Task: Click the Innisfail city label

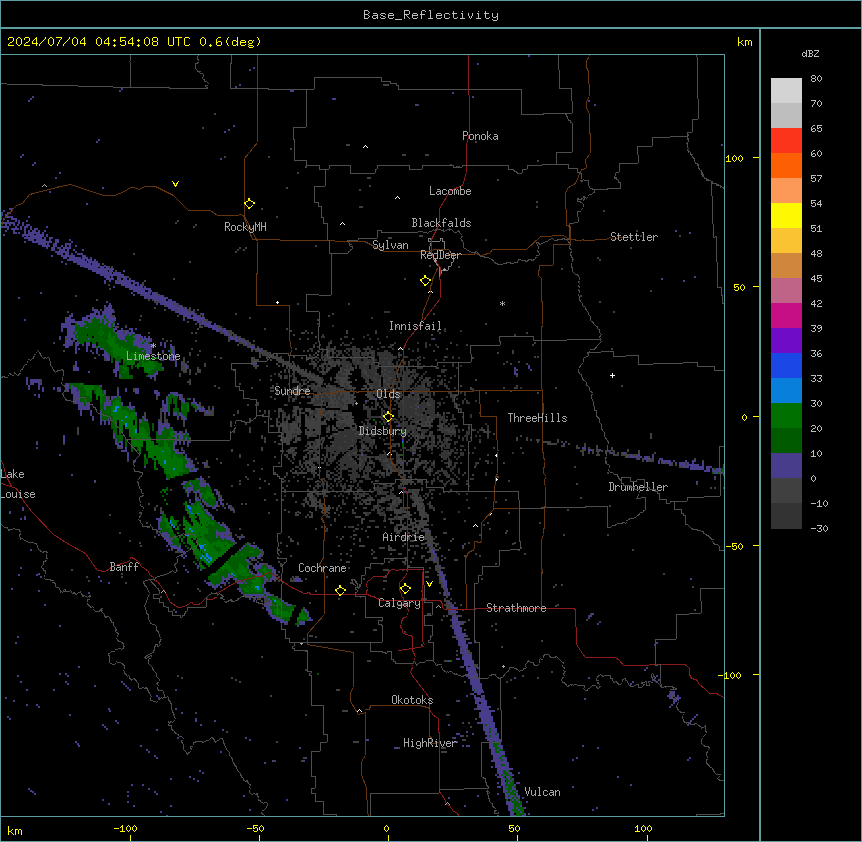Action: pyautogui.click(x=415, y=326)
